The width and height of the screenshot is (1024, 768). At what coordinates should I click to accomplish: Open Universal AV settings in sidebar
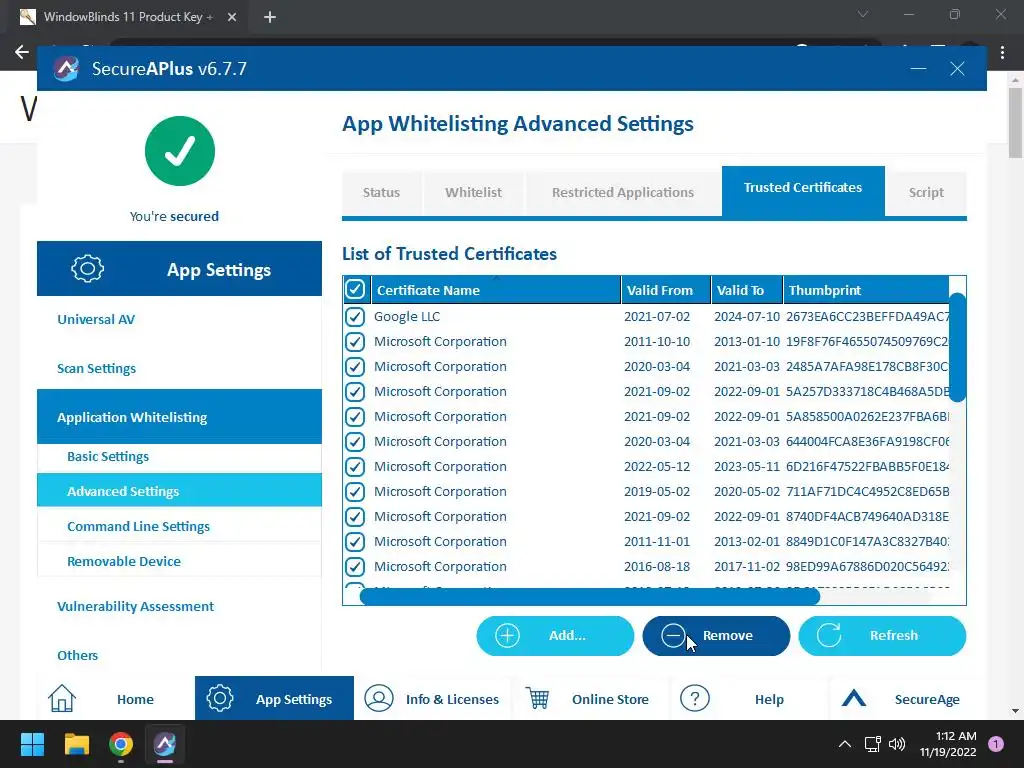point(96,319)
